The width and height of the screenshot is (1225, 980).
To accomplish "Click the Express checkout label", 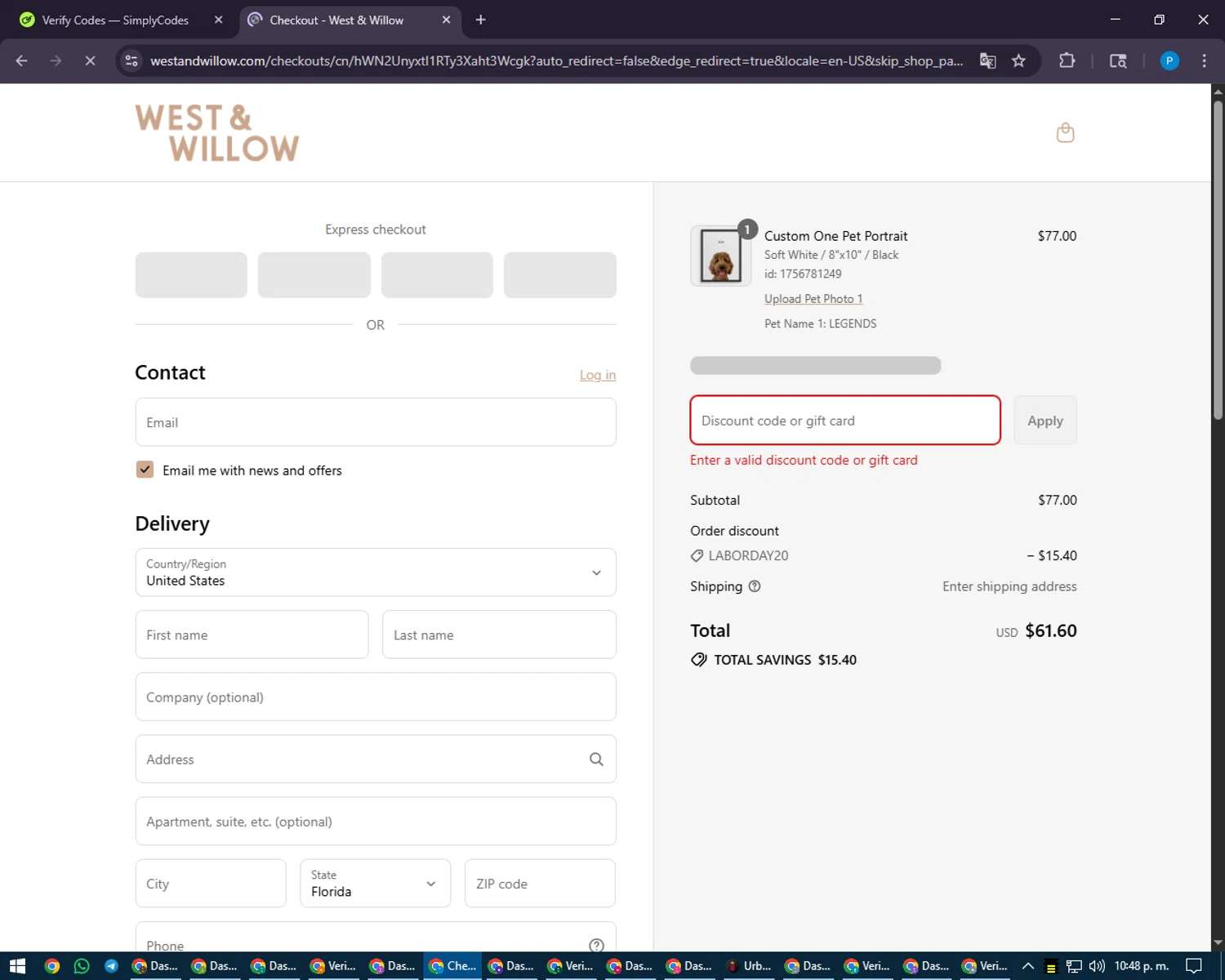I will click(376, 229).
